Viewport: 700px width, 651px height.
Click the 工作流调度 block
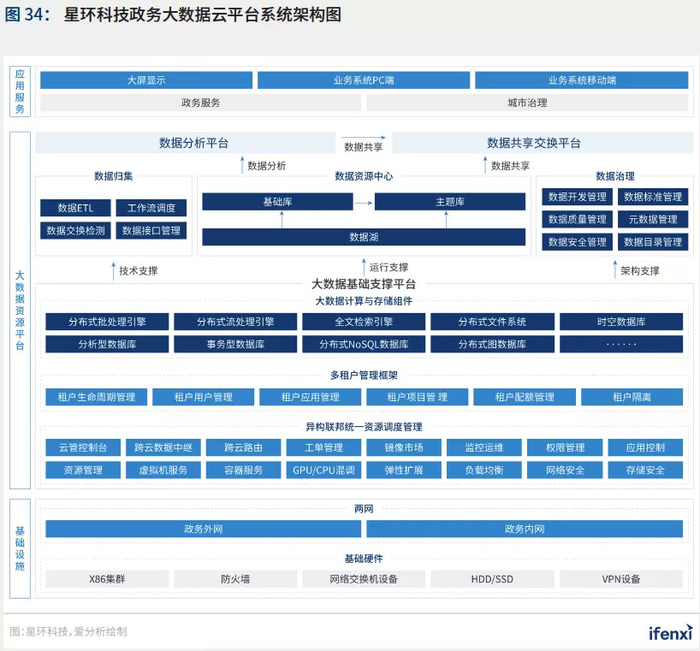[151, 208]
